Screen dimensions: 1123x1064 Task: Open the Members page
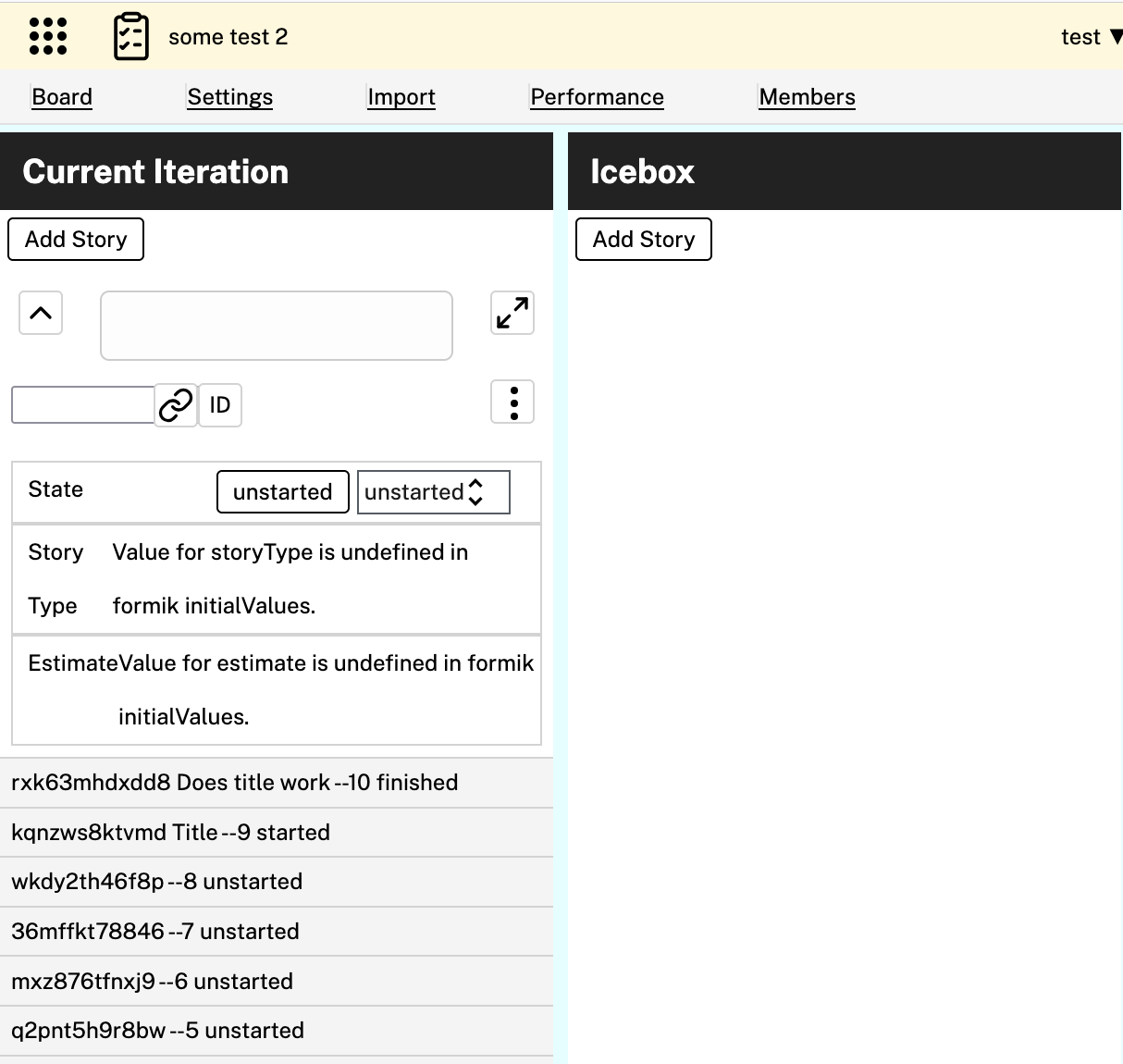point(807,97)
